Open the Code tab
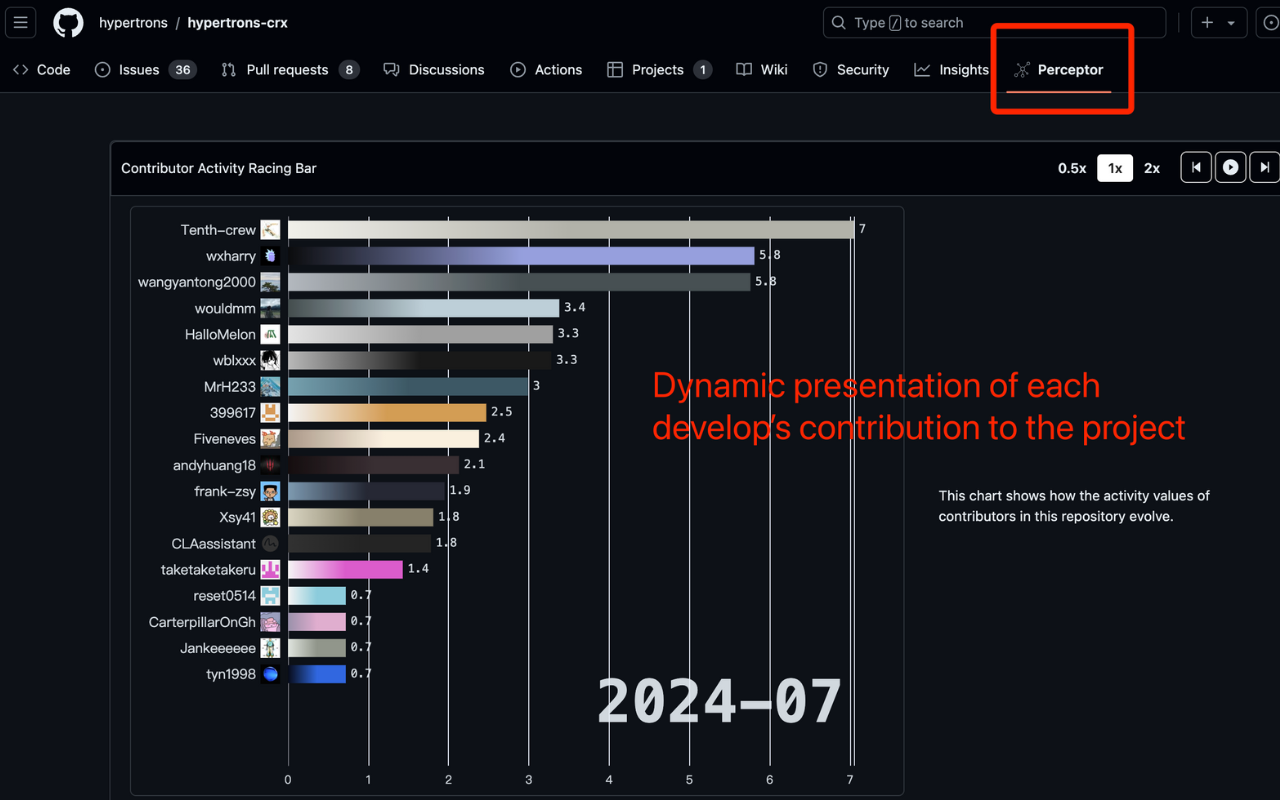Viewport: 1280px width, 800px height. [42, 70]
